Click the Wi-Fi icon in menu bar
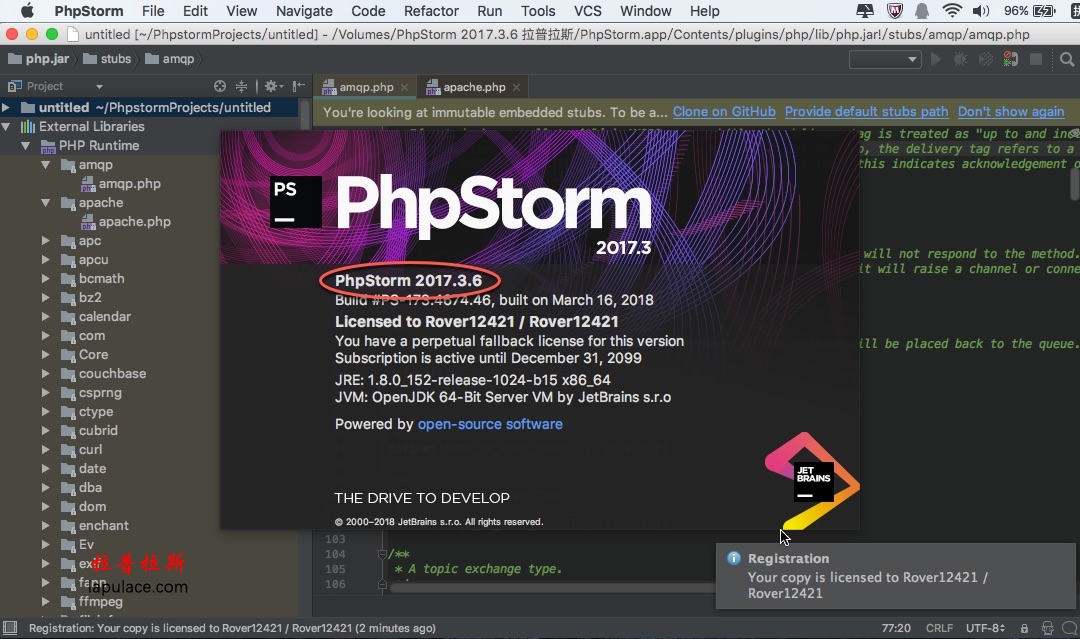Screen dimensions: 1080x639 click(x=952, y=10)
